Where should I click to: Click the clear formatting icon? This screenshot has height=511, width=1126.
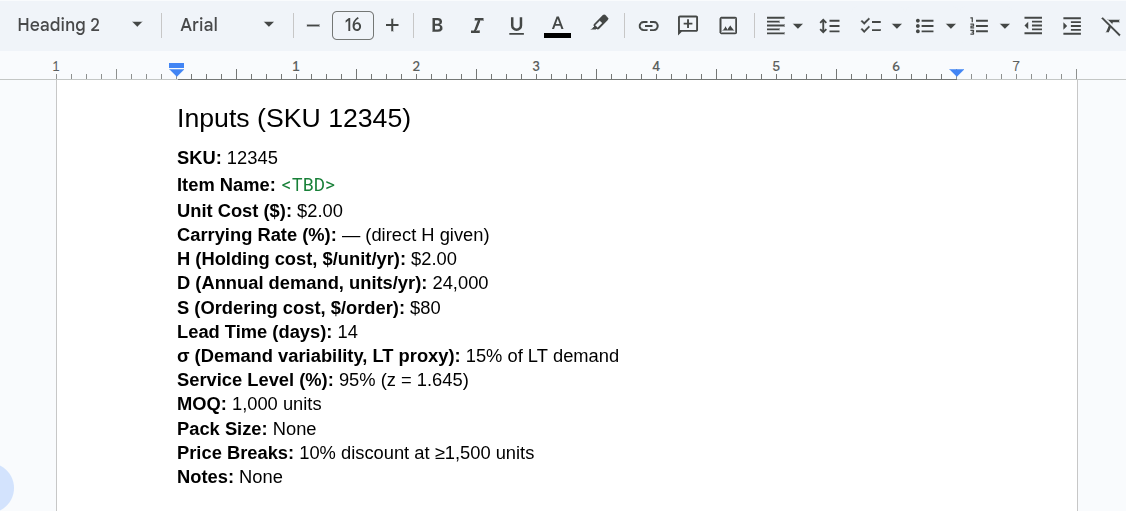pyautogui.click(x=1110, y=25)
